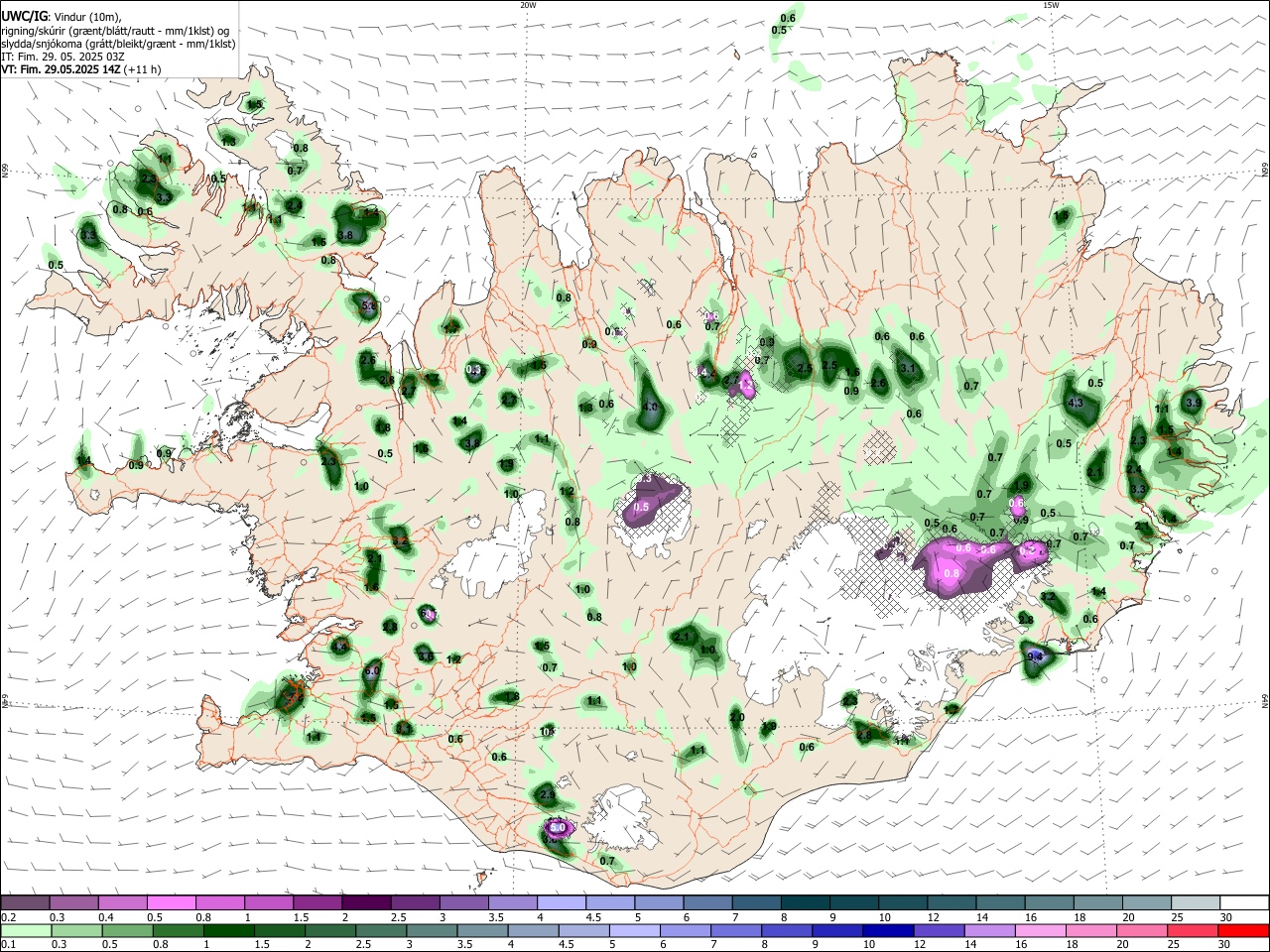1270x952 pixels.
Task: Click the white 0.8 inside pink snowfall area
Action: (x=952, y=573)
